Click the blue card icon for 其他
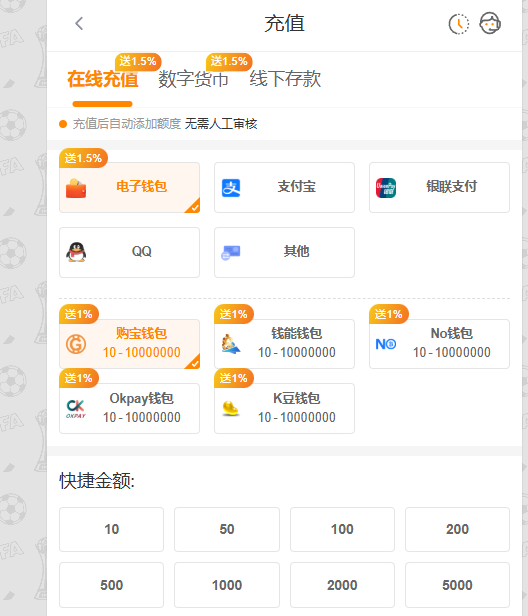 click(231, 253)
